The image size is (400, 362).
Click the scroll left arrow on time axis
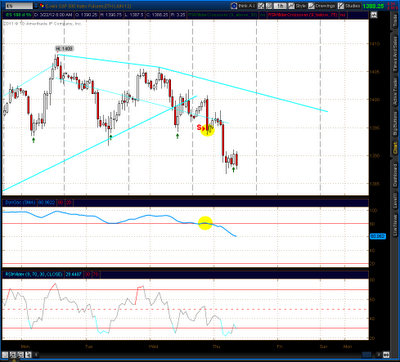[36, 354]
